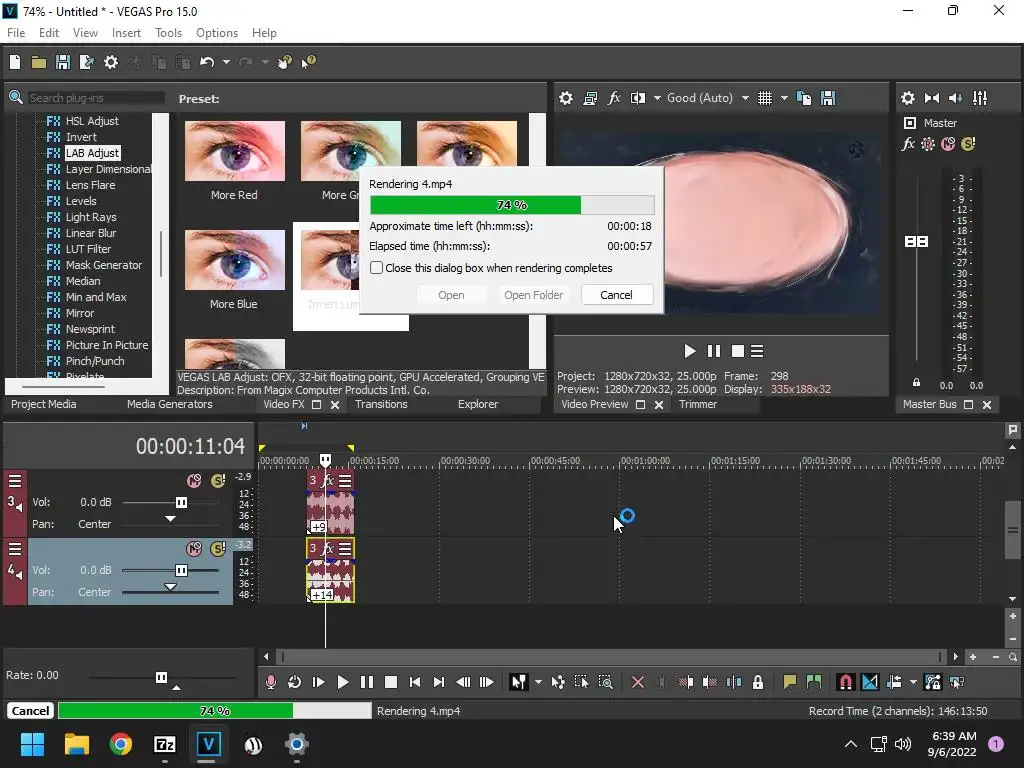The width and height of the screenshot is (1024, 768).
Task: Click the New project icon in toolbar
Action: click(14, 62)
